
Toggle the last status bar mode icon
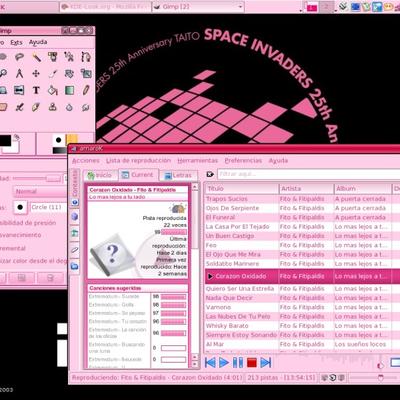tap(341, 378)
